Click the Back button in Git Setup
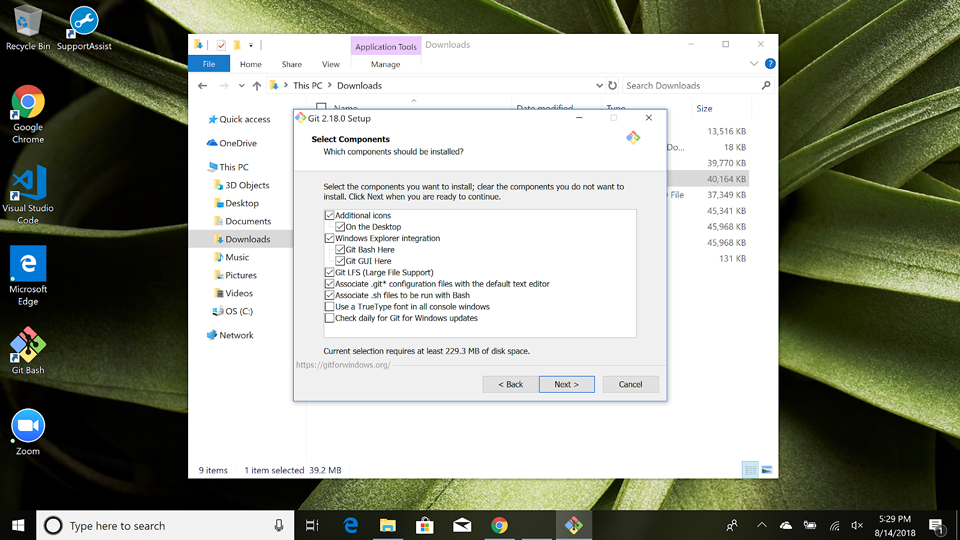 coord(510,384)
